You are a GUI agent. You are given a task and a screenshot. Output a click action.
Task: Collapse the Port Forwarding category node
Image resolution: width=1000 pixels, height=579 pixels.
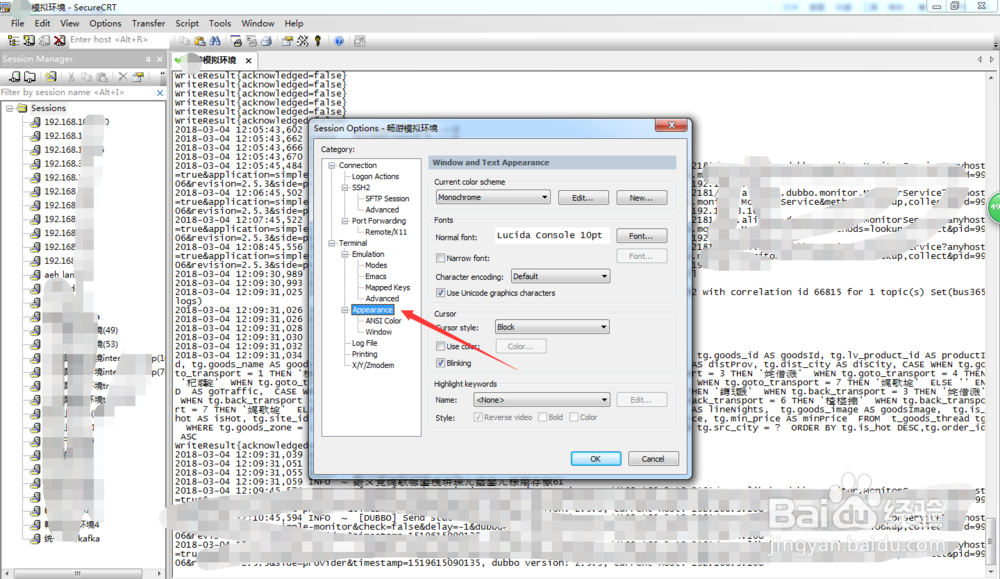coord(344,221)
